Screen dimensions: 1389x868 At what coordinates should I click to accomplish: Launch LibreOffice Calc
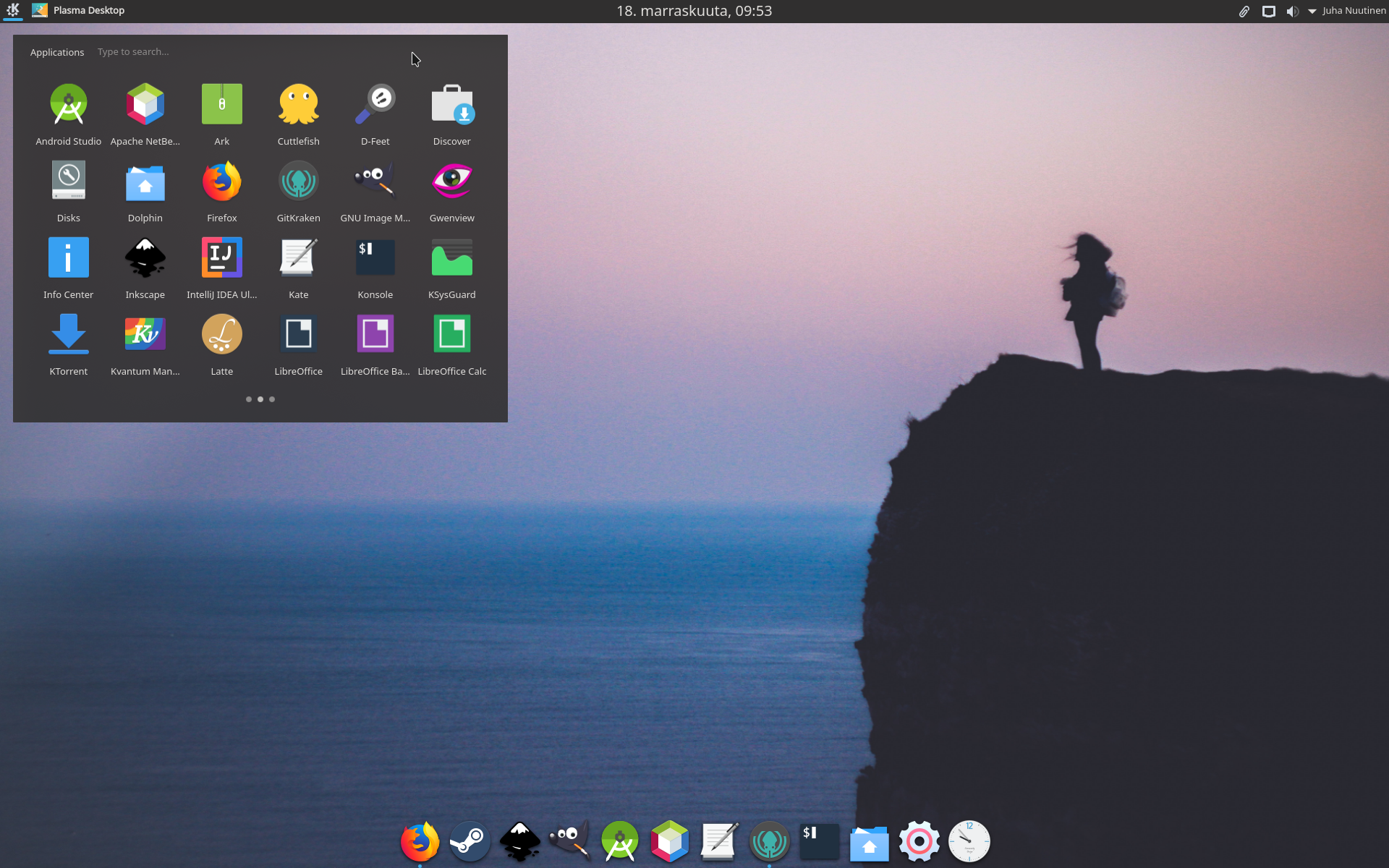click(x=452, y=344)
